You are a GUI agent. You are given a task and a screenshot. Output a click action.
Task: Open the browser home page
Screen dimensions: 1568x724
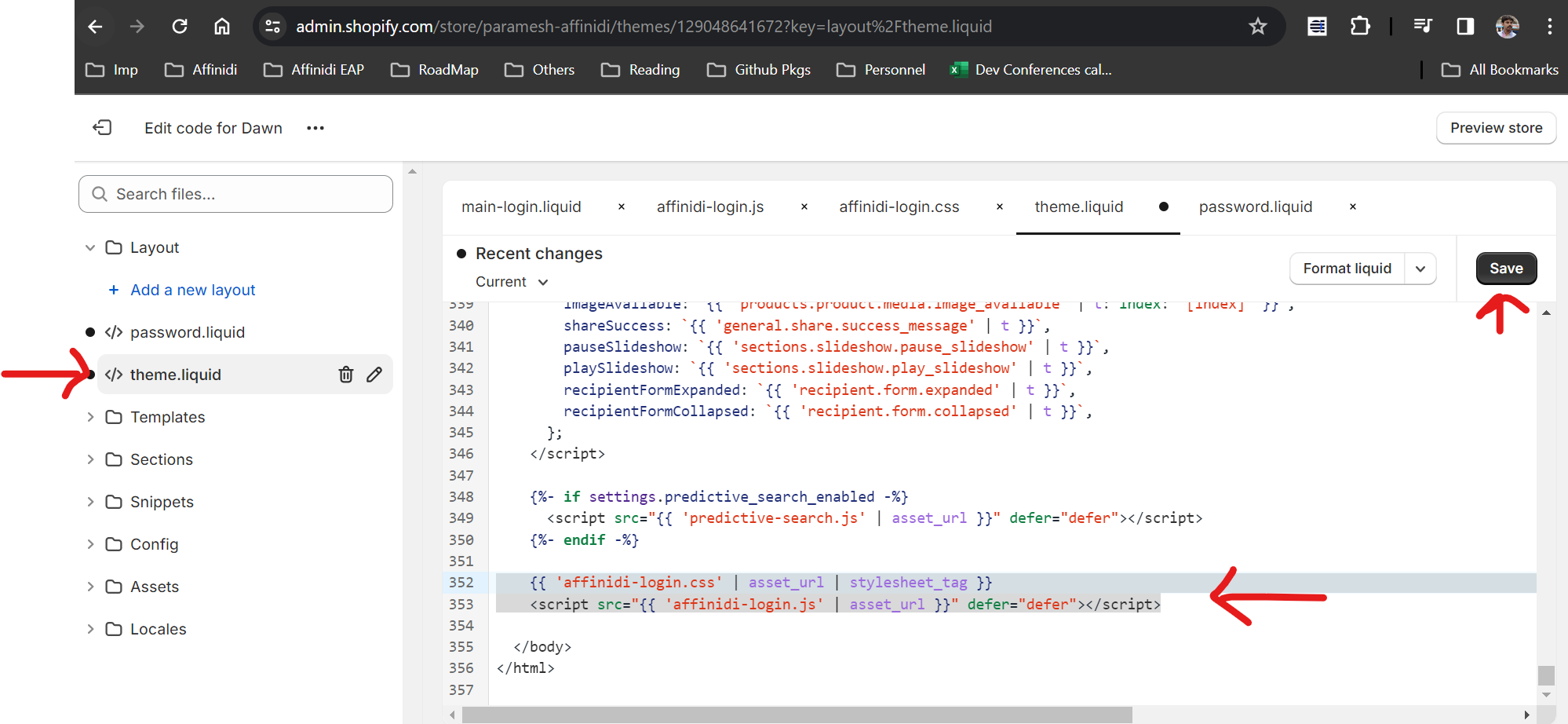pos(222,27)
